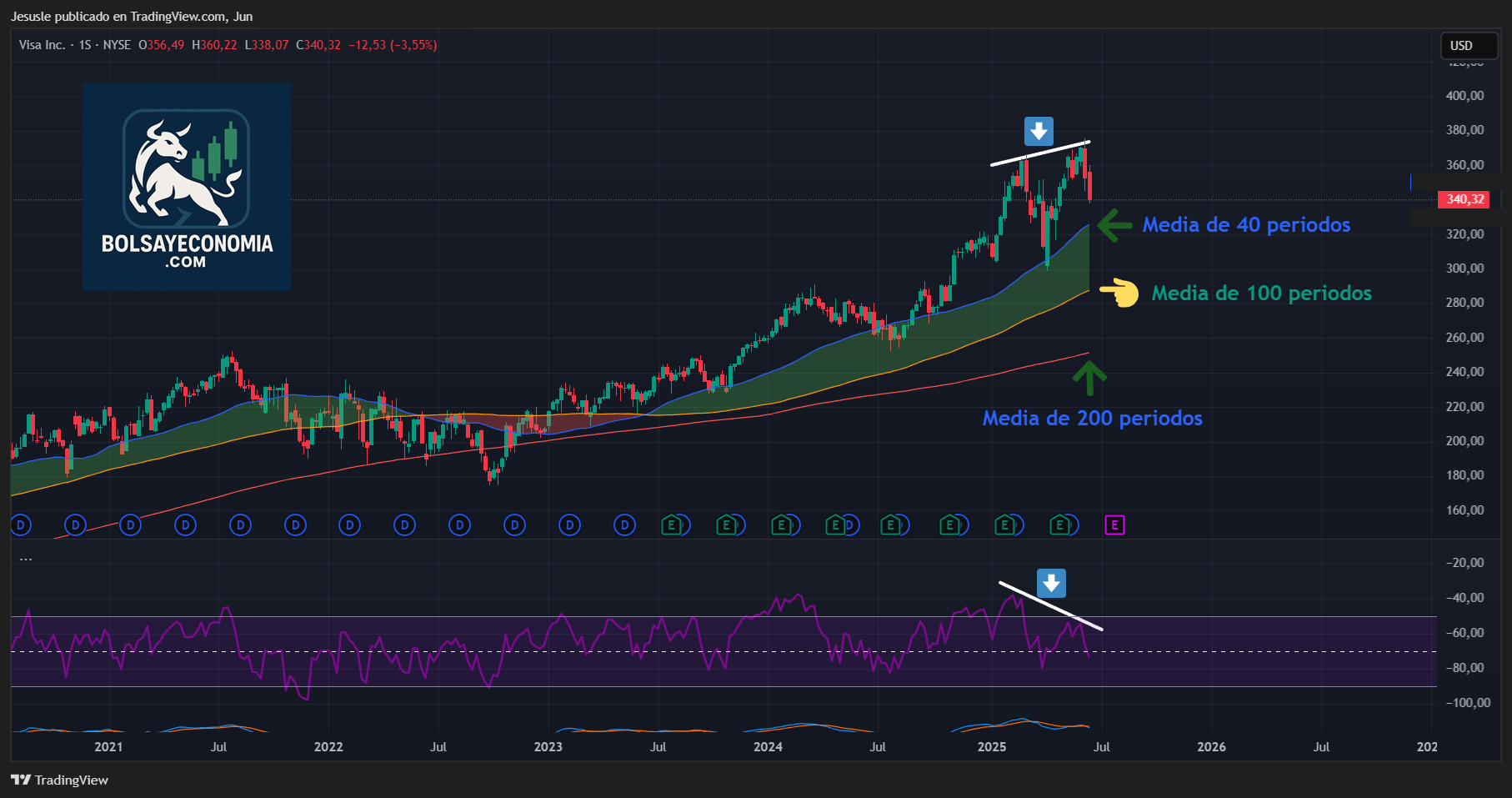
Task: Click the high value H360,22
Action: (x=214, y=45)
